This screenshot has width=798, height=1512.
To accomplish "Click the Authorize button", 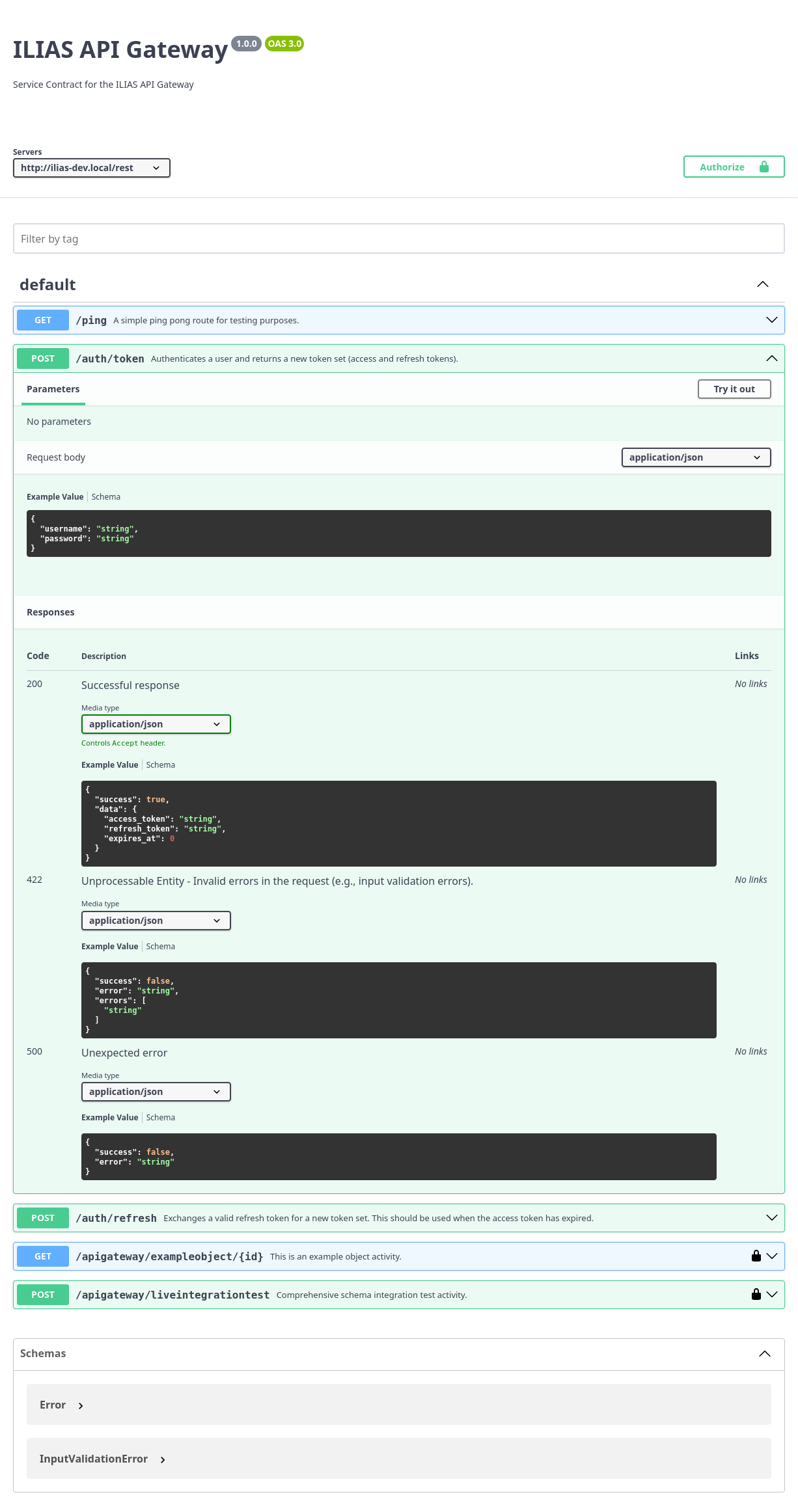I will [x=734, y=167].
